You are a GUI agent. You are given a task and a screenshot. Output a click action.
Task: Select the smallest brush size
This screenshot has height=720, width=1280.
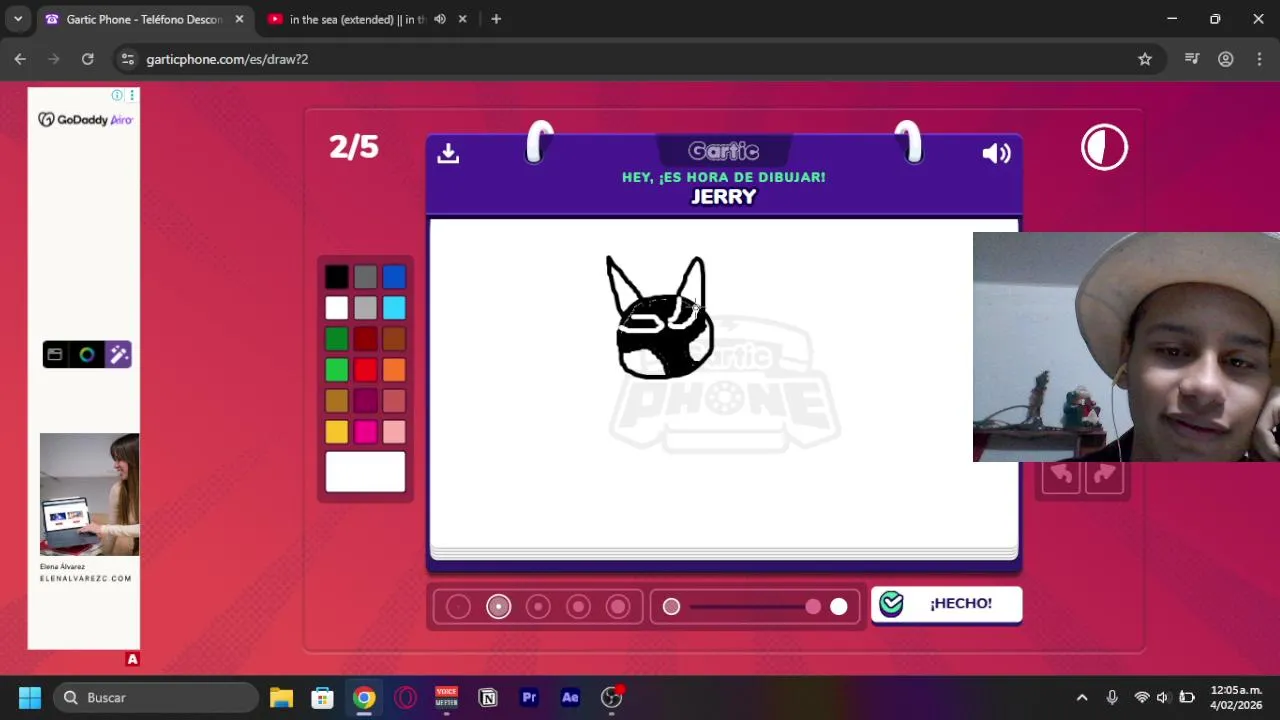[x=458, y=607]
